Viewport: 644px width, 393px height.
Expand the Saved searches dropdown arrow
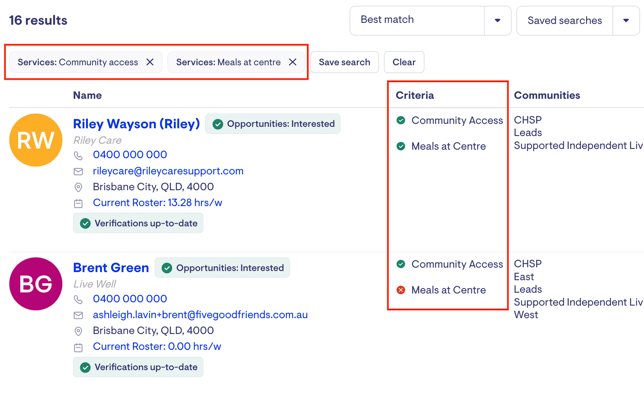626,21
